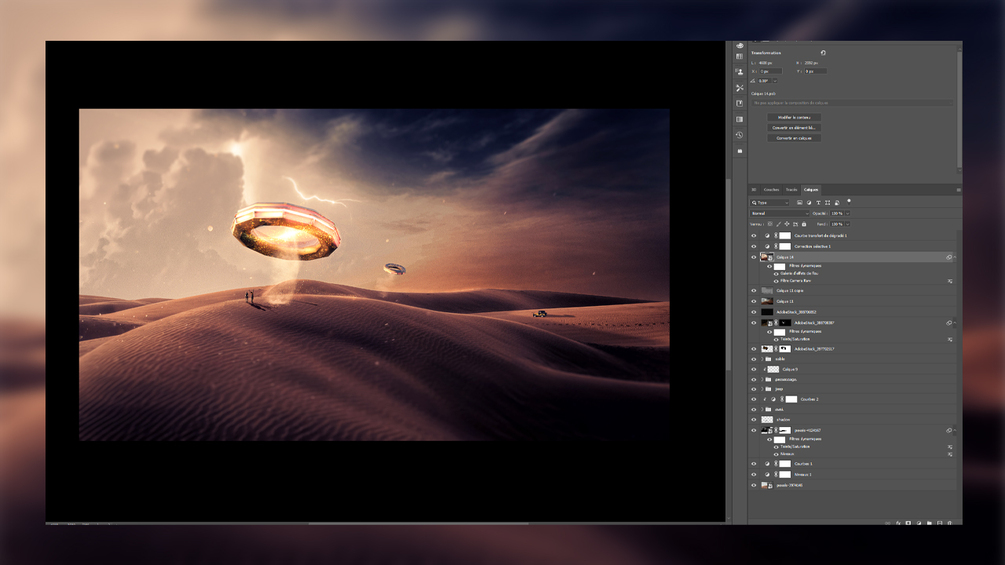Image resolution: width=1005 pixels, height=565 pixels.
Task: Lock all padlock icon
Action: coord(804,224)
